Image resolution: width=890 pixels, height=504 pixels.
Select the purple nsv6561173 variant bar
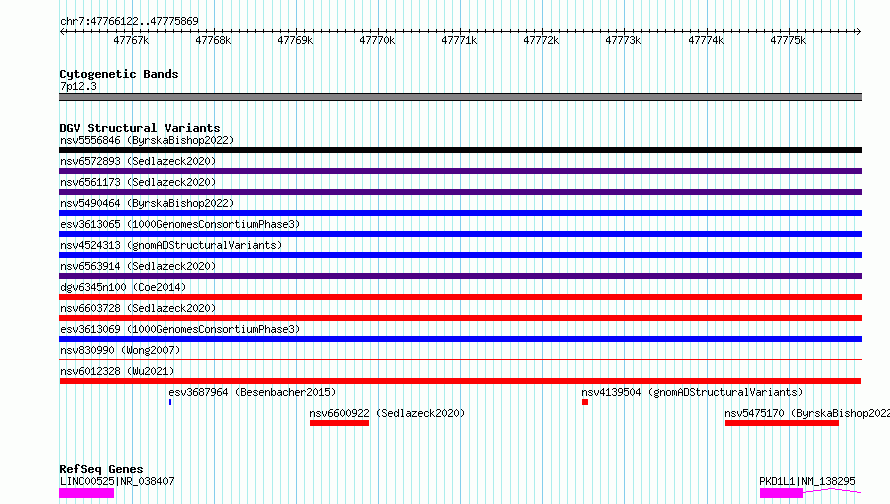click(x=460, y=192)
